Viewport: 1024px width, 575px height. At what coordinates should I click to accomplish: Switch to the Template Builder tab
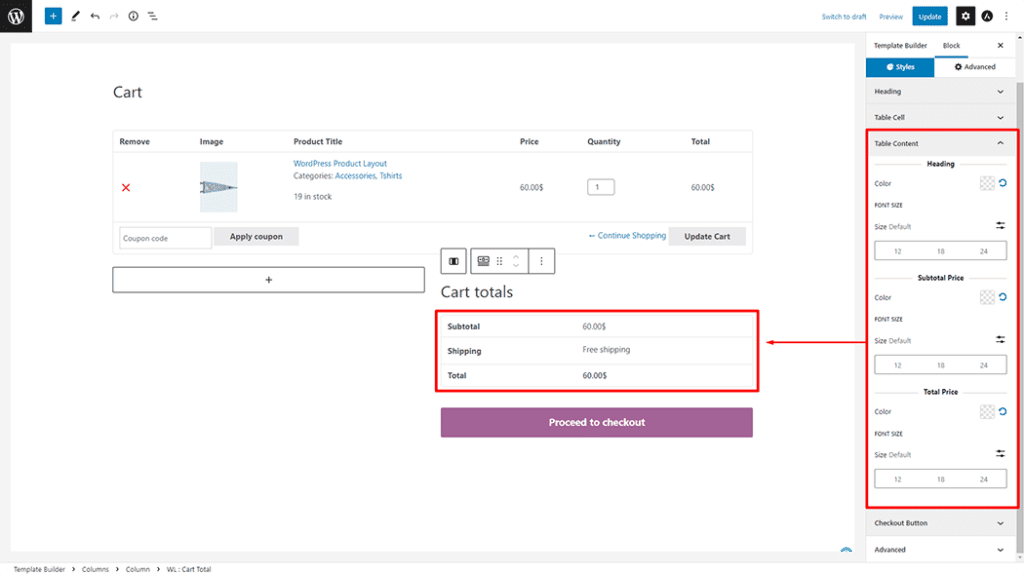tap(900, 46)
